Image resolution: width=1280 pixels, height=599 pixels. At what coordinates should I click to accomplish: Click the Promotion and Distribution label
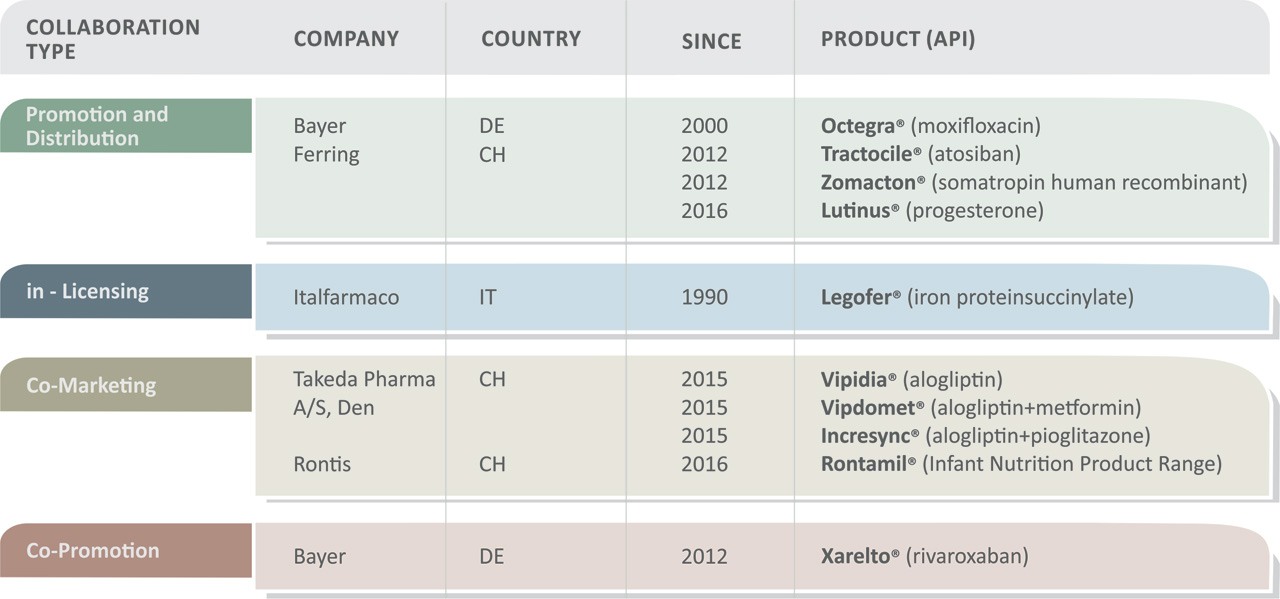pos(97,126)
